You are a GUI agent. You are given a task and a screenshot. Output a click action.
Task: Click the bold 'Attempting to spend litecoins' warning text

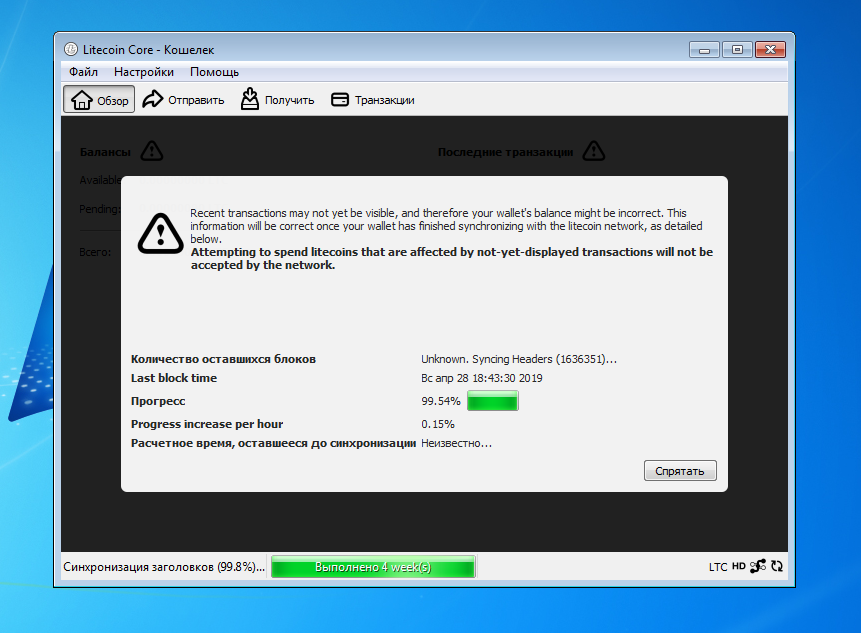click(x=451, y=259)
